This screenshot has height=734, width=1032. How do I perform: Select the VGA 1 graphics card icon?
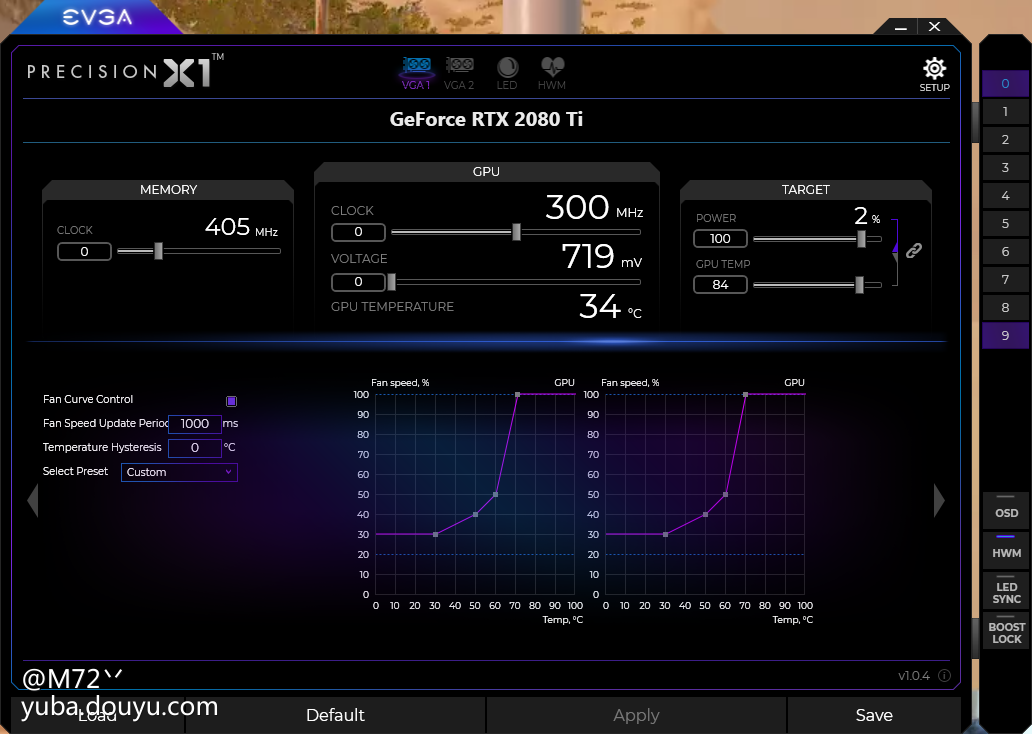click(x=416, y=73)
